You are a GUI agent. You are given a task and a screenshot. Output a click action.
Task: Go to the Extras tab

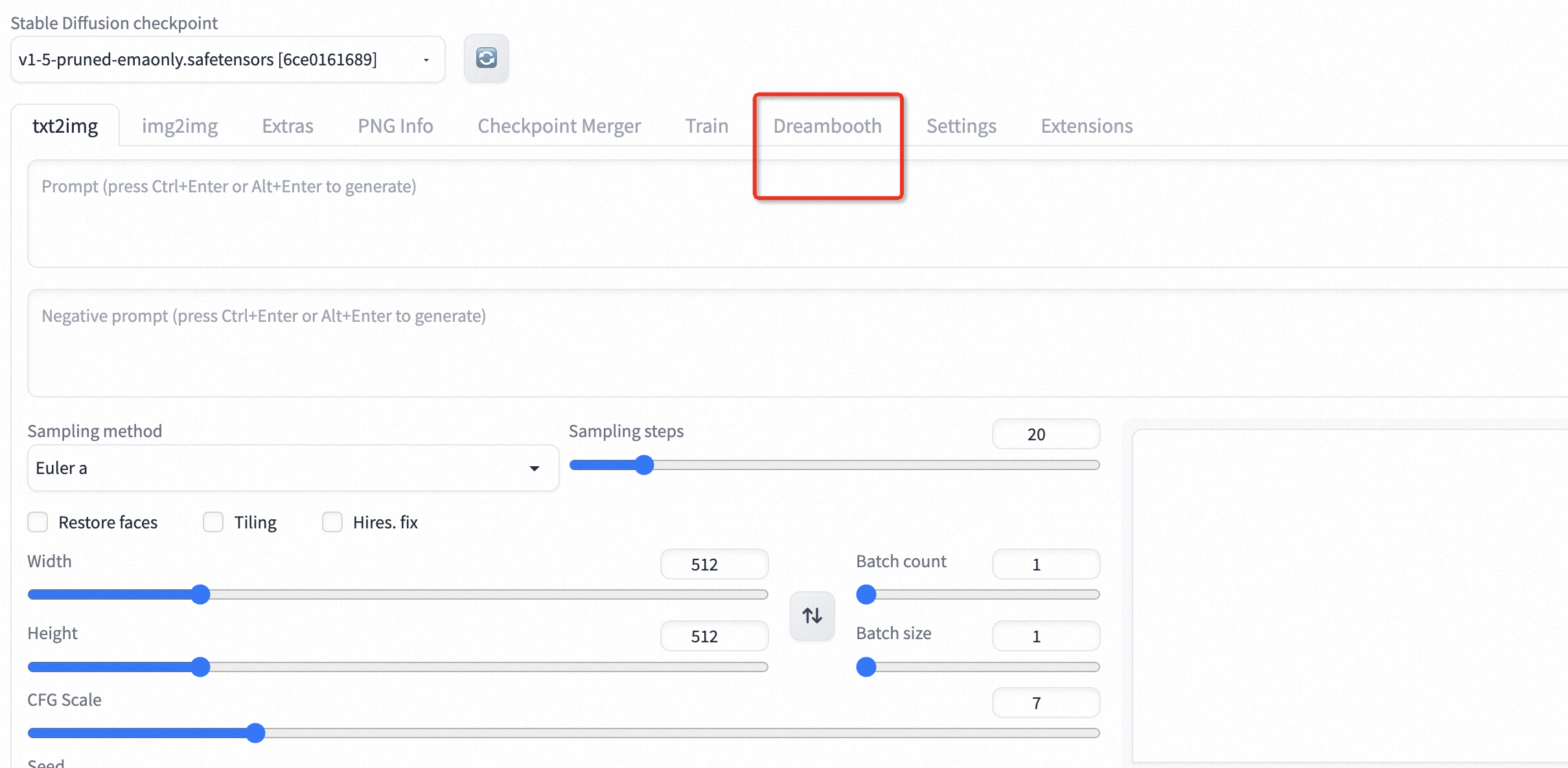pos(288,126)
